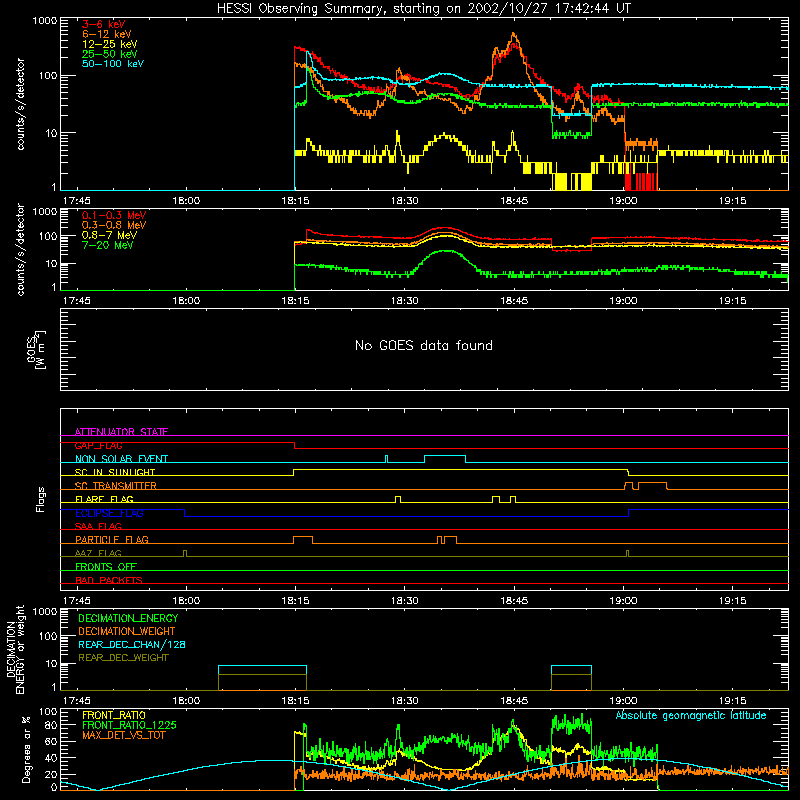Image resolution: width=800 pixels, height=800 pixels.
Task: Select the SAA_FLAG label
Action: 98,526
